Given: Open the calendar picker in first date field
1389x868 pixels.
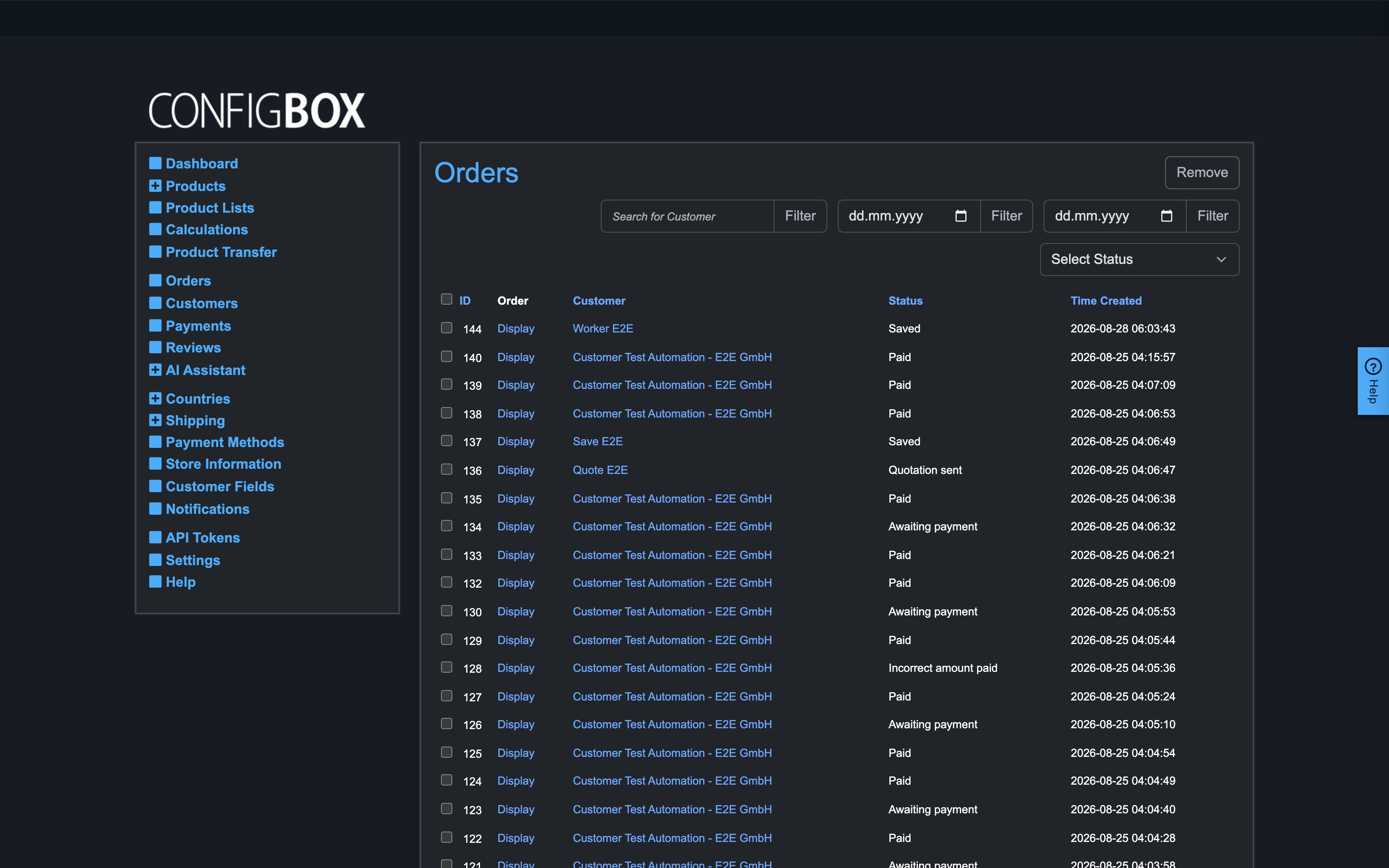Looking at the screenshot, I should coord(961,216).
